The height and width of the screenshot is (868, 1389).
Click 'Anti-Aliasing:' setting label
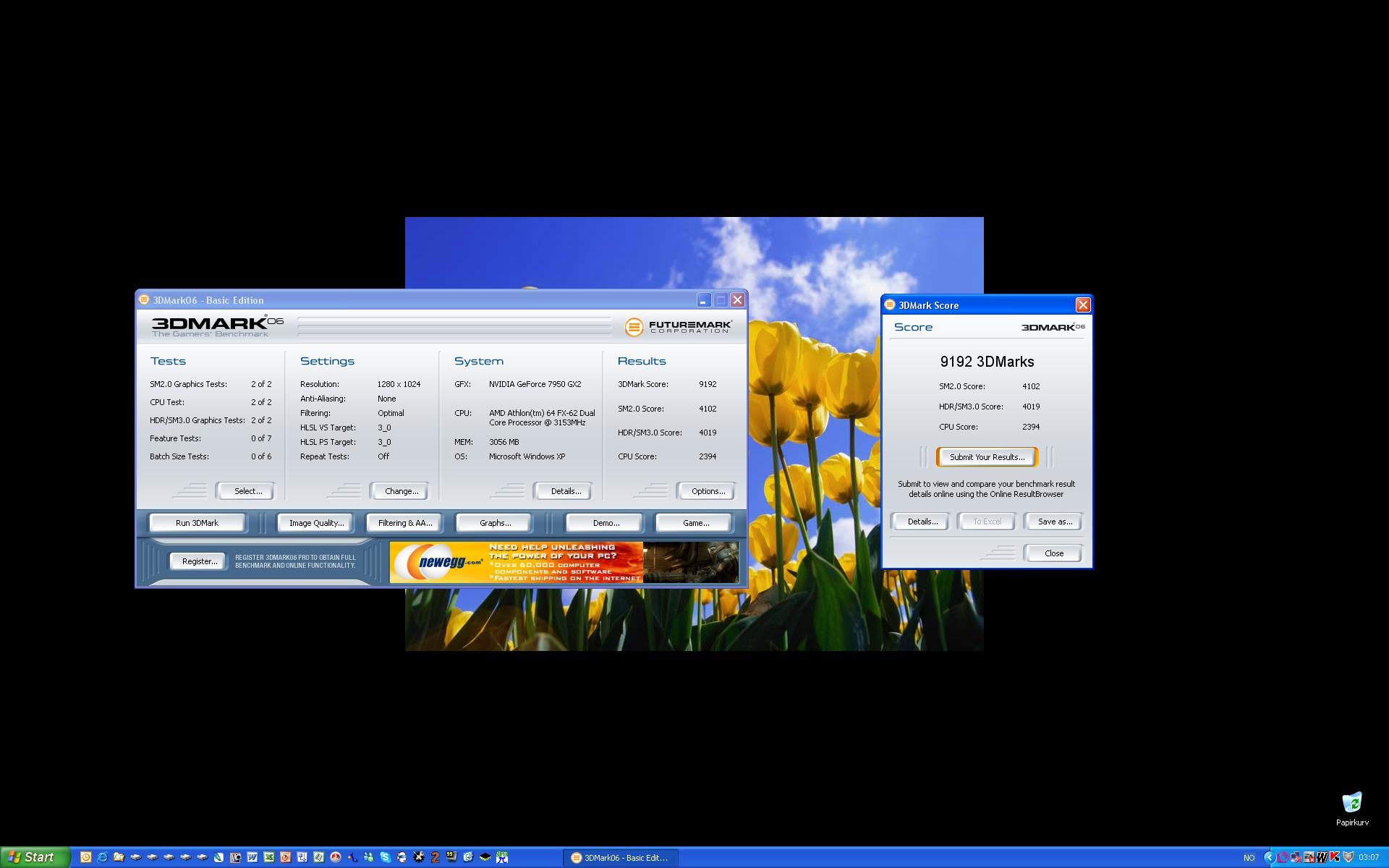click(x=323, y=399)
